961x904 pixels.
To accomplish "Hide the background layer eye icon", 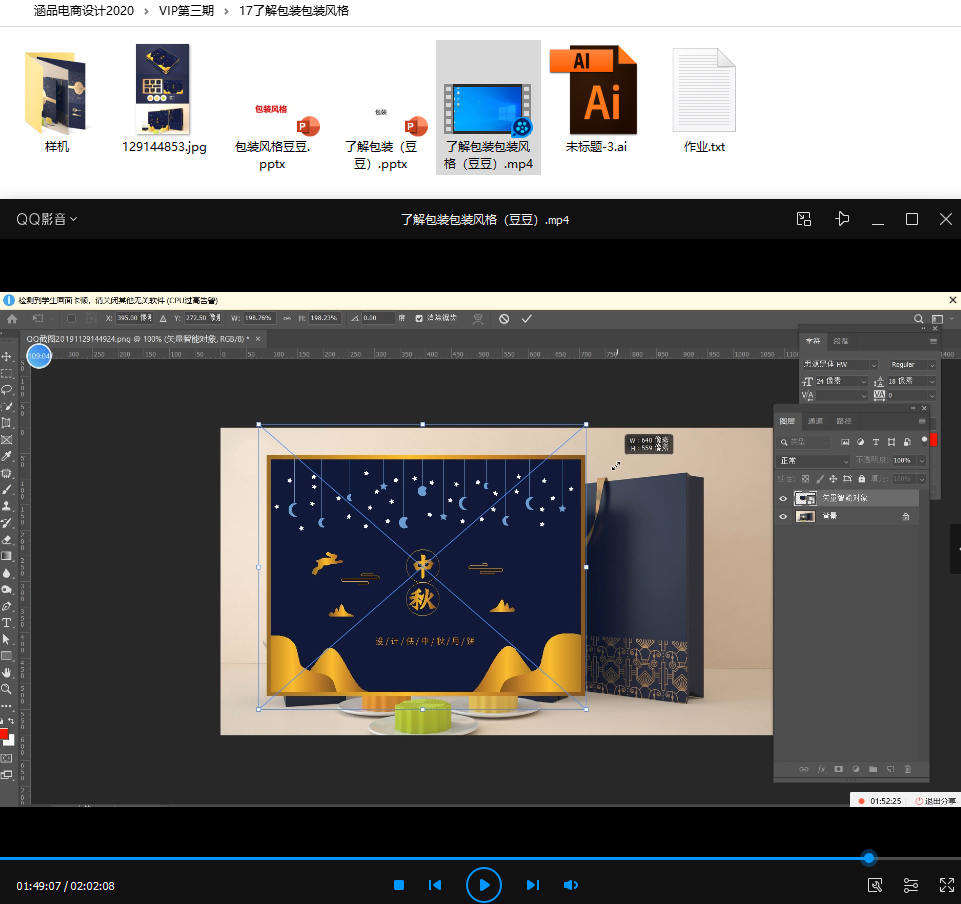I will coord(783,517).
